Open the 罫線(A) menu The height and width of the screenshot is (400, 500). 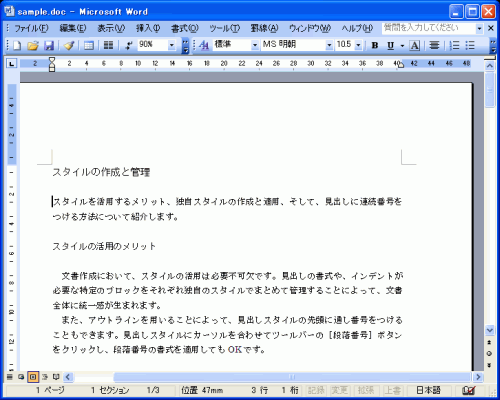point(264,28)
